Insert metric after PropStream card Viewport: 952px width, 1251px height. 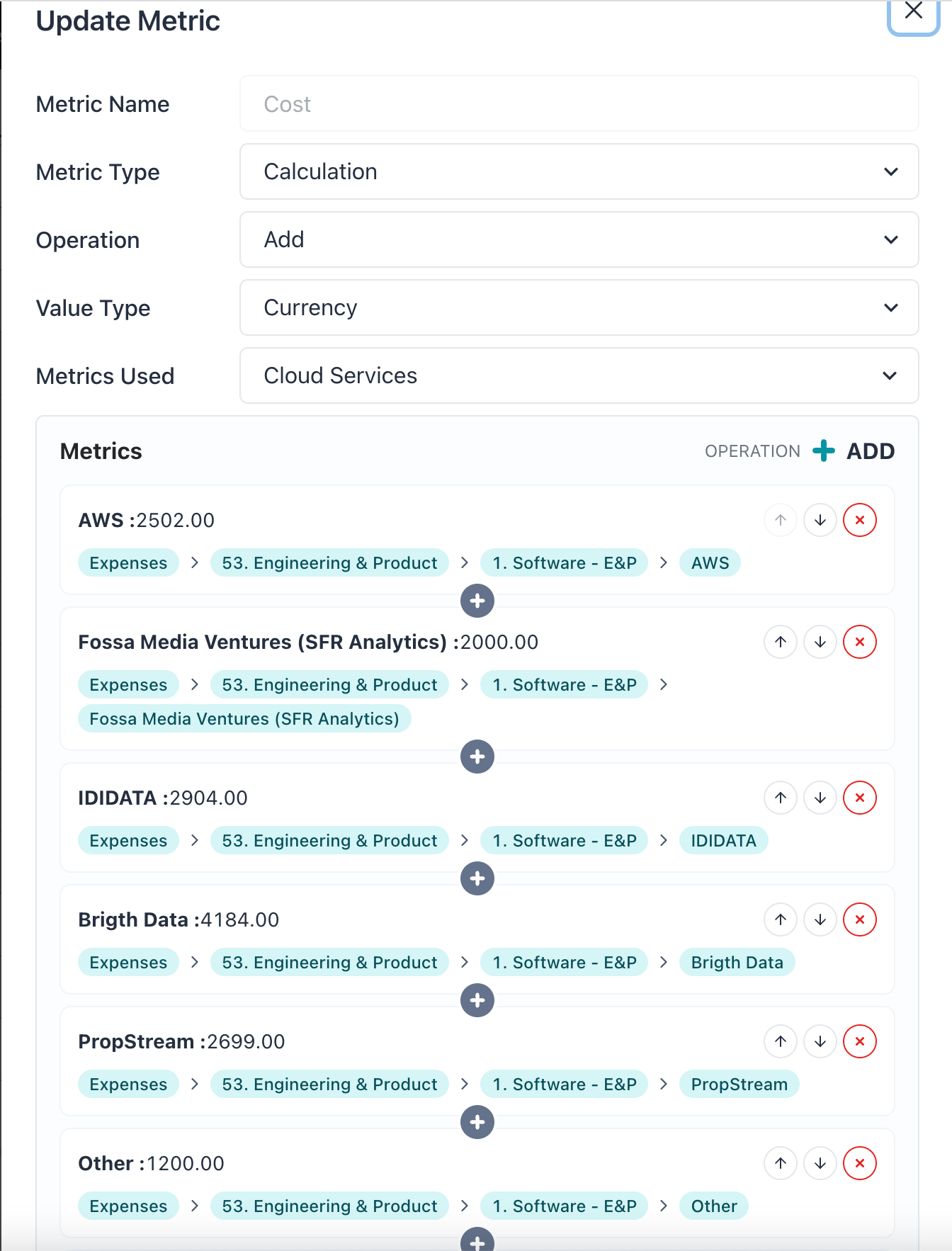pos(477,1122)
